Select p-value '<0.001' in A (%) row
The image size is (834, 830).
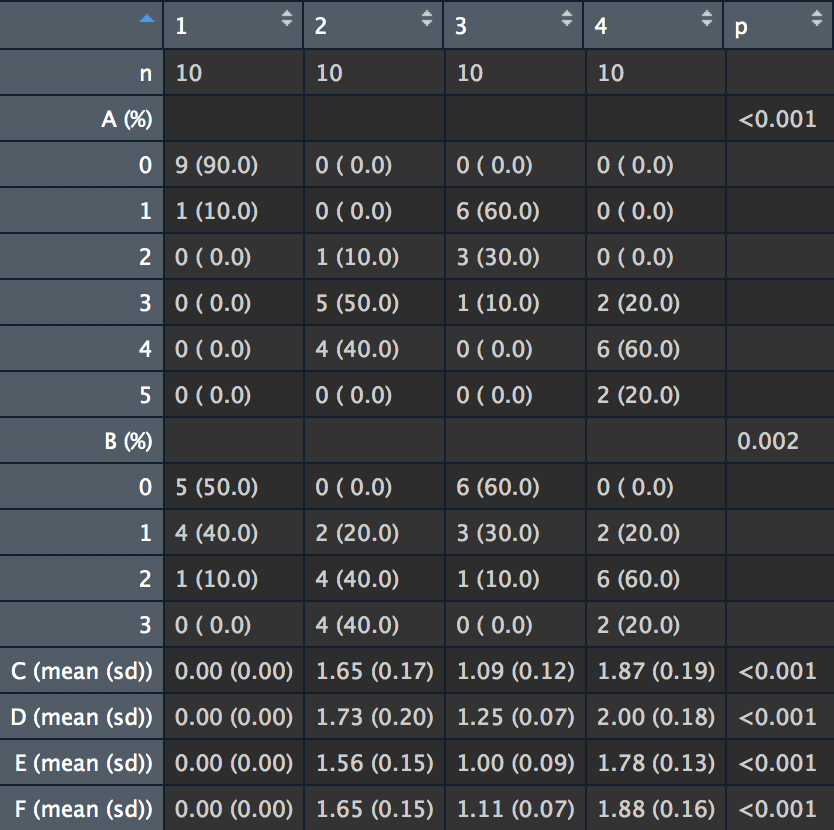pos(780,119)
